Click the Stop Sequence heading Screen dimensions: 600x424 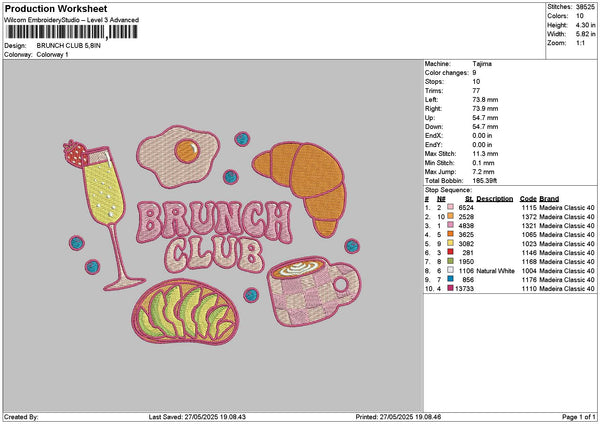(x=448, y=190)
